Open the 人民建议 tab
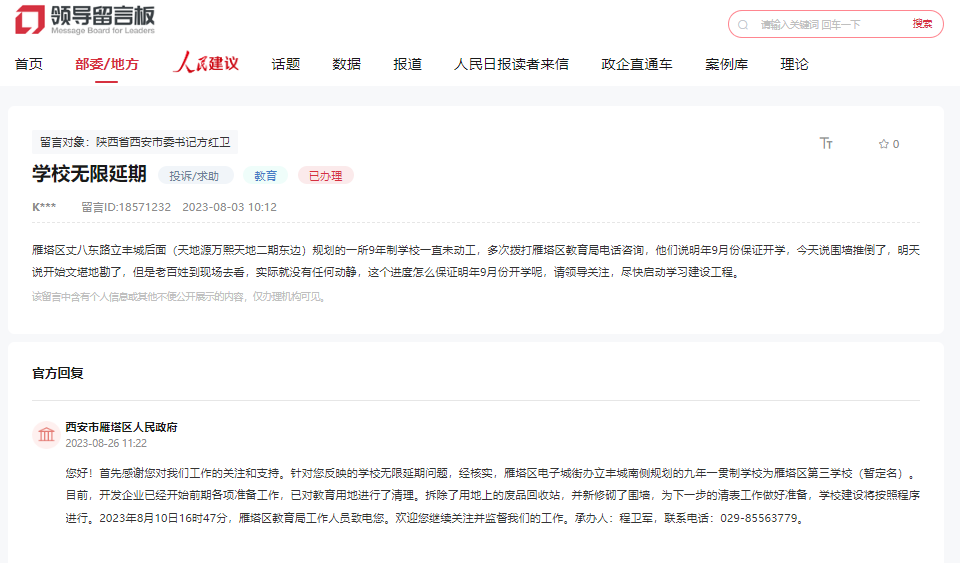The width and height of the screenshot is (960, 563). (x=206, y=63)
